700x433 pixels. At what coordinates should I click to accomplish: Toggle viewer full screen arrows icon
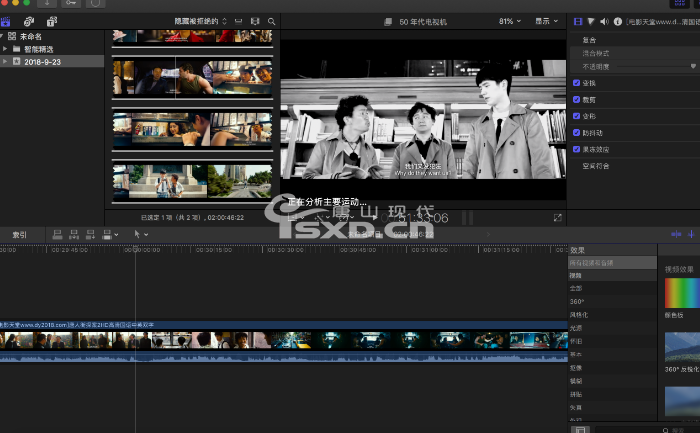point(558,217)
